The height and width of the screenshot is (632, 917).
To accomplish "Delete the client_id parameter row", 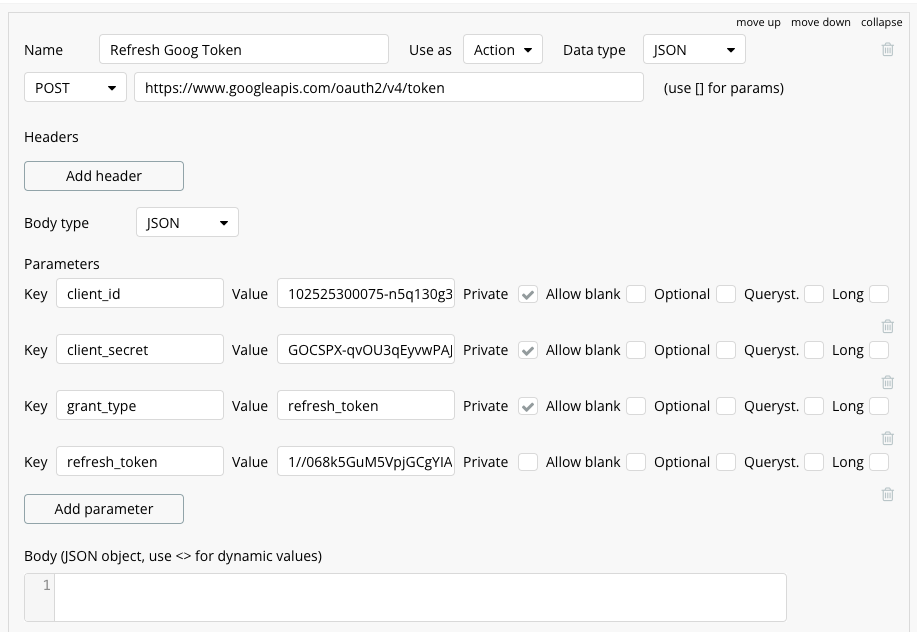I will [x=887, y=326].
